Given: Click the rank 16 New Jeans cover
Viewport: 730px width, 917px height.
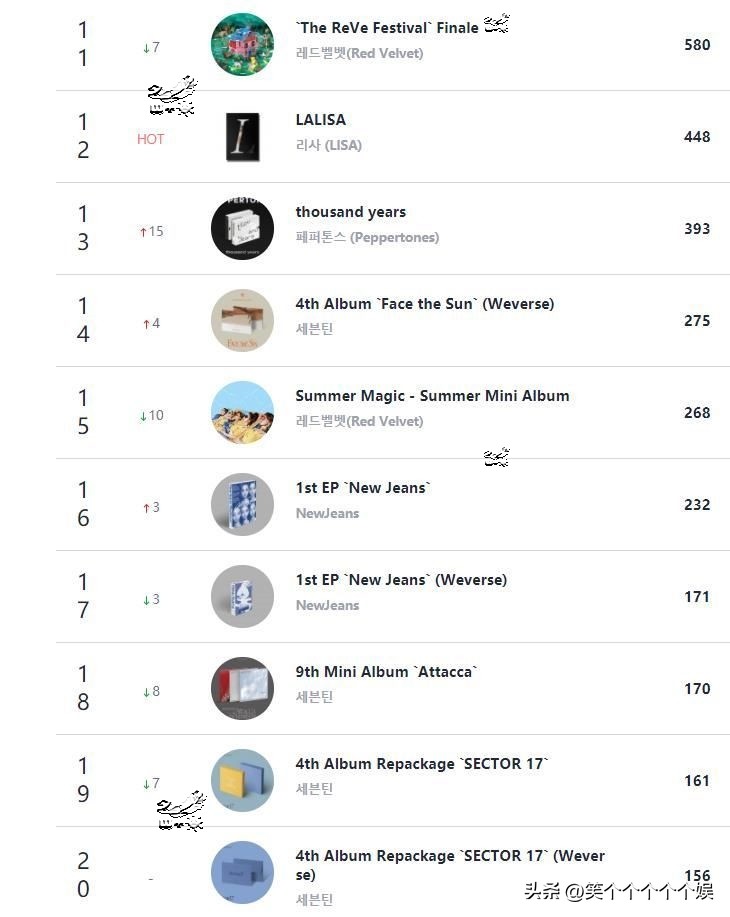Looking at the screenshot, I should 242,504.
